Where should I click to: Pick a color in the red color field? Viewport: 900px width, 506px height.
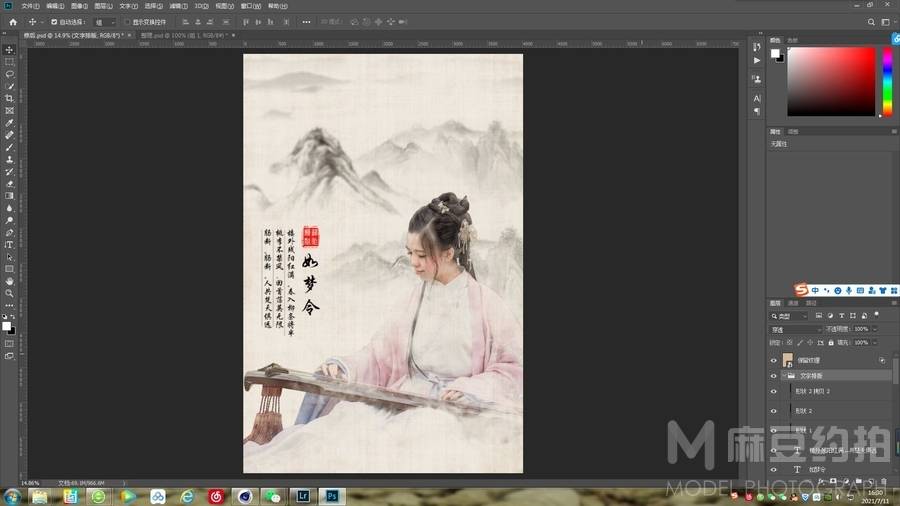(x=831, y=81)
